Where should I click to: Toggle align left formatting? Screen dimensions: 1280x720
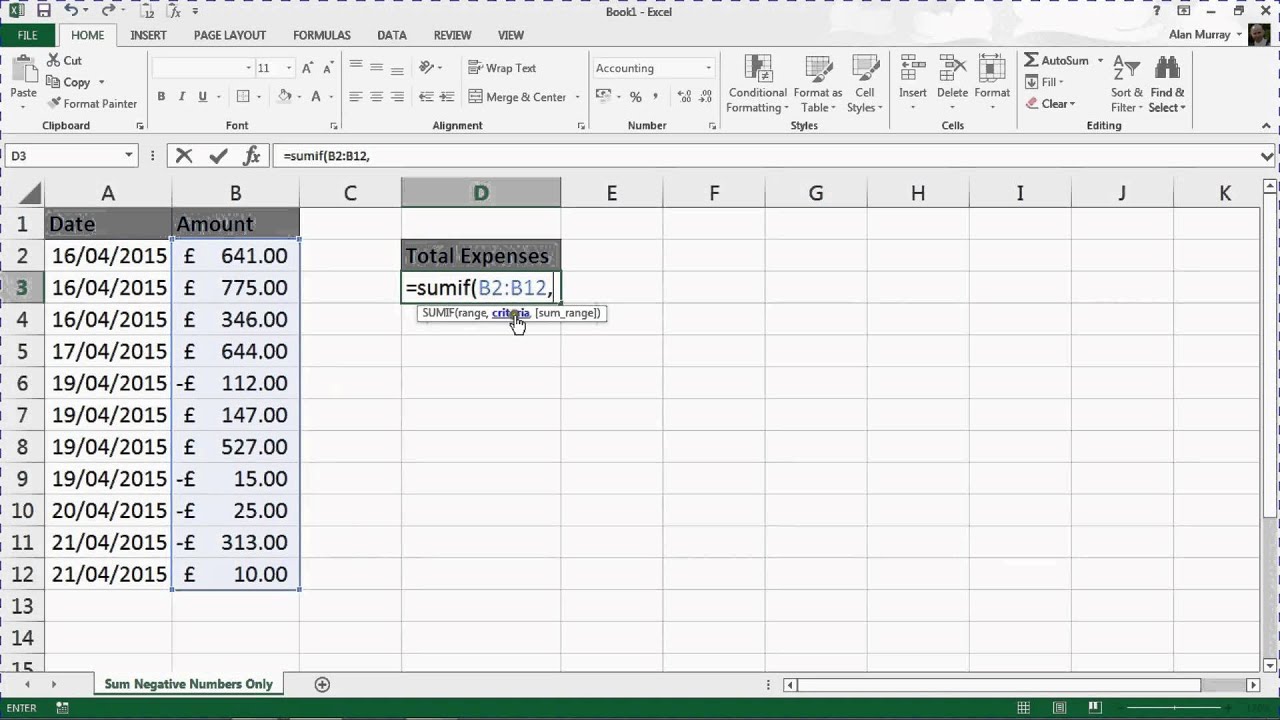pos(355,97)
